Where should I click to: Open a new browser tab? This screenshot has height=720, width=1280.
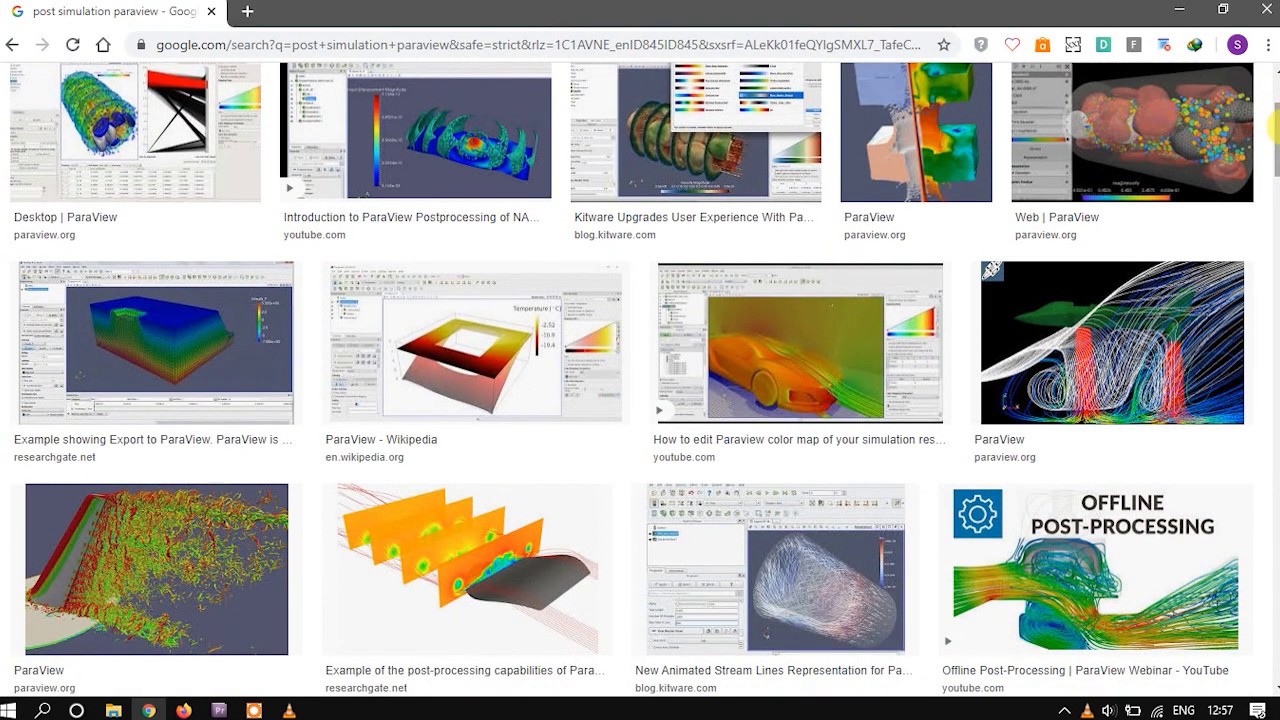click(247, 11)
